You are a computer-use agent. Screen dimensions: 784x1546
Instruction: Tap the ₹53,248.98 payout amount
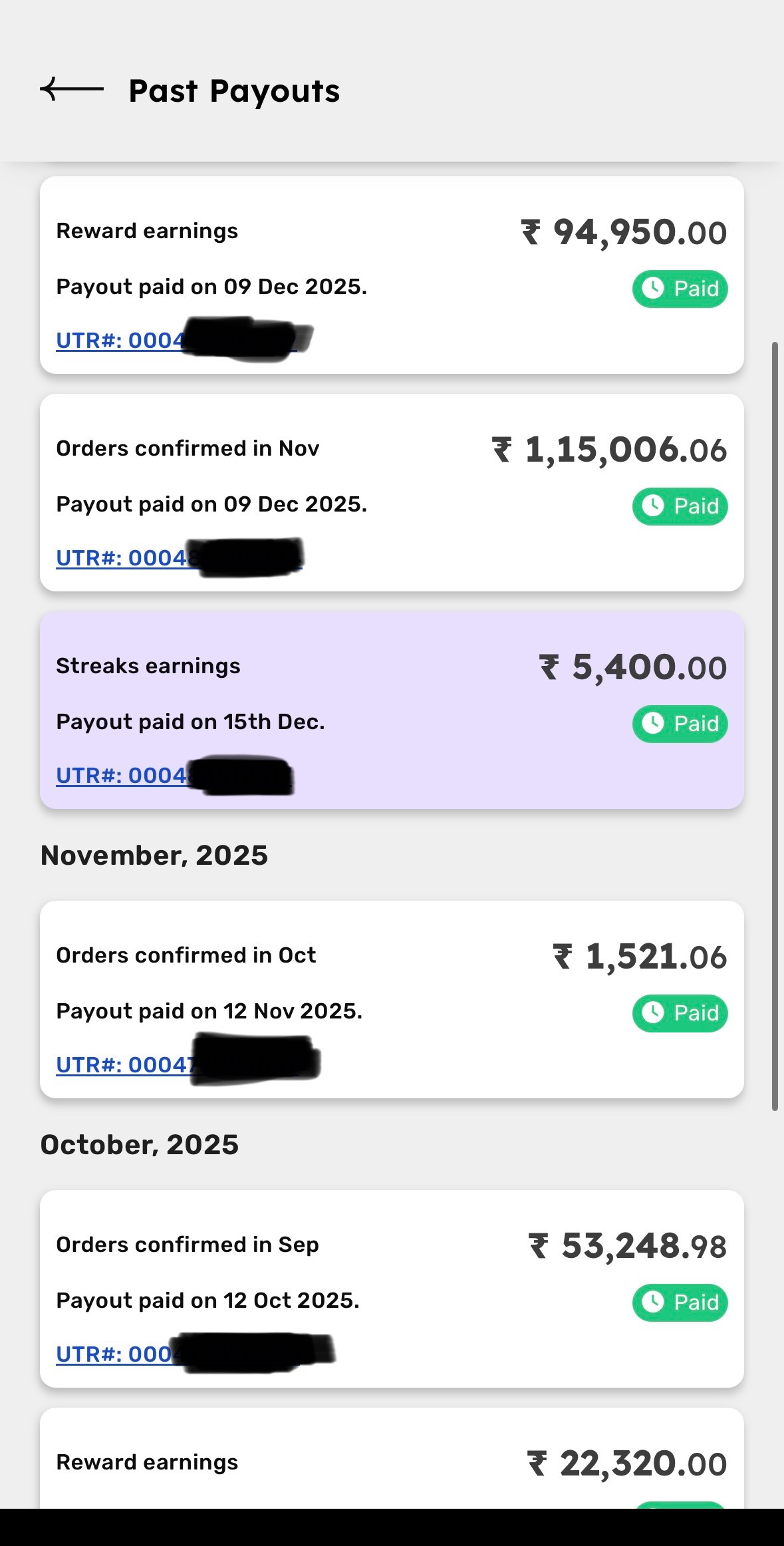point(628,1247)
